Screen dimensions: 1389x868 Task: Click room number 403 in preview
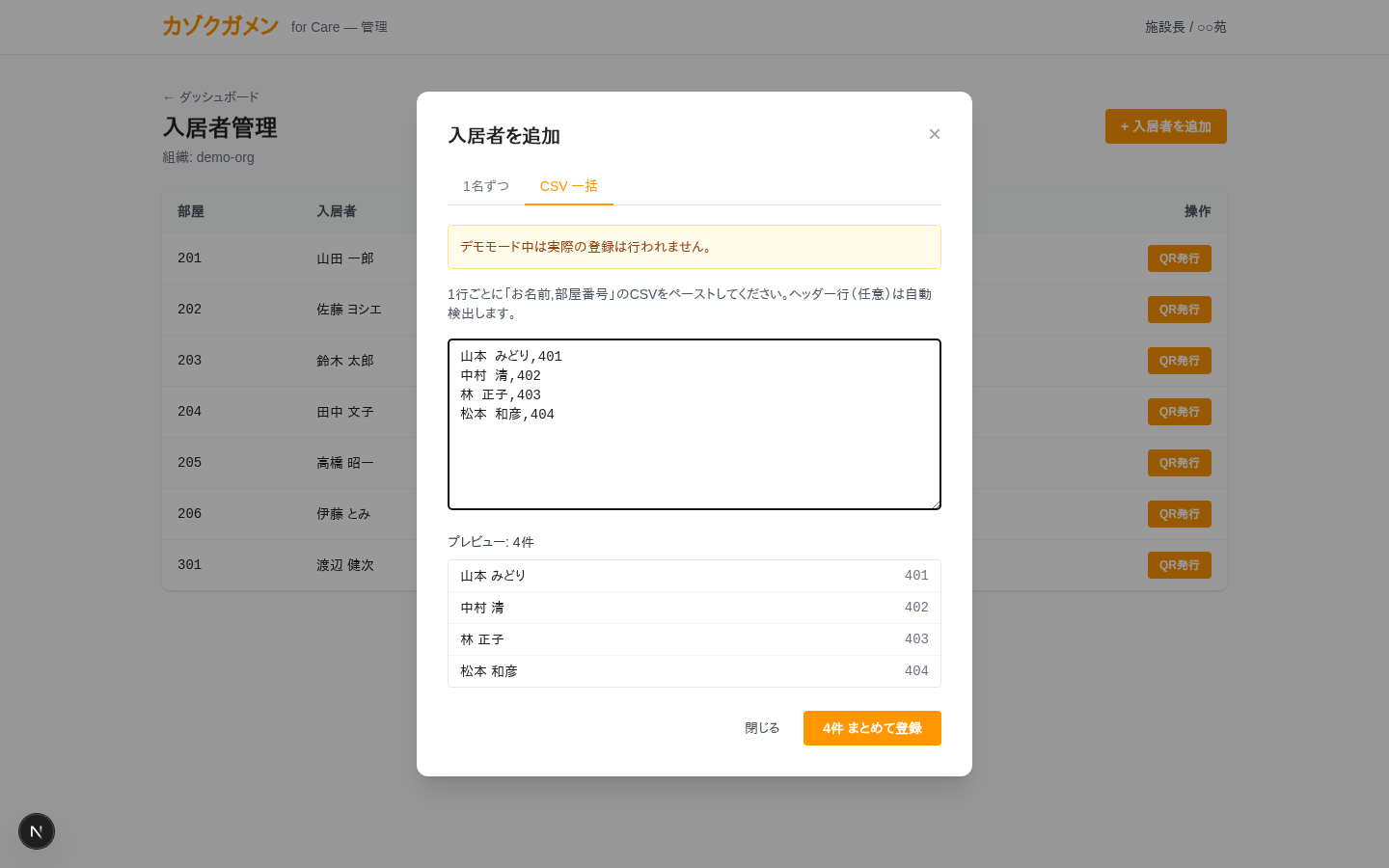click(x=916, y=639)
